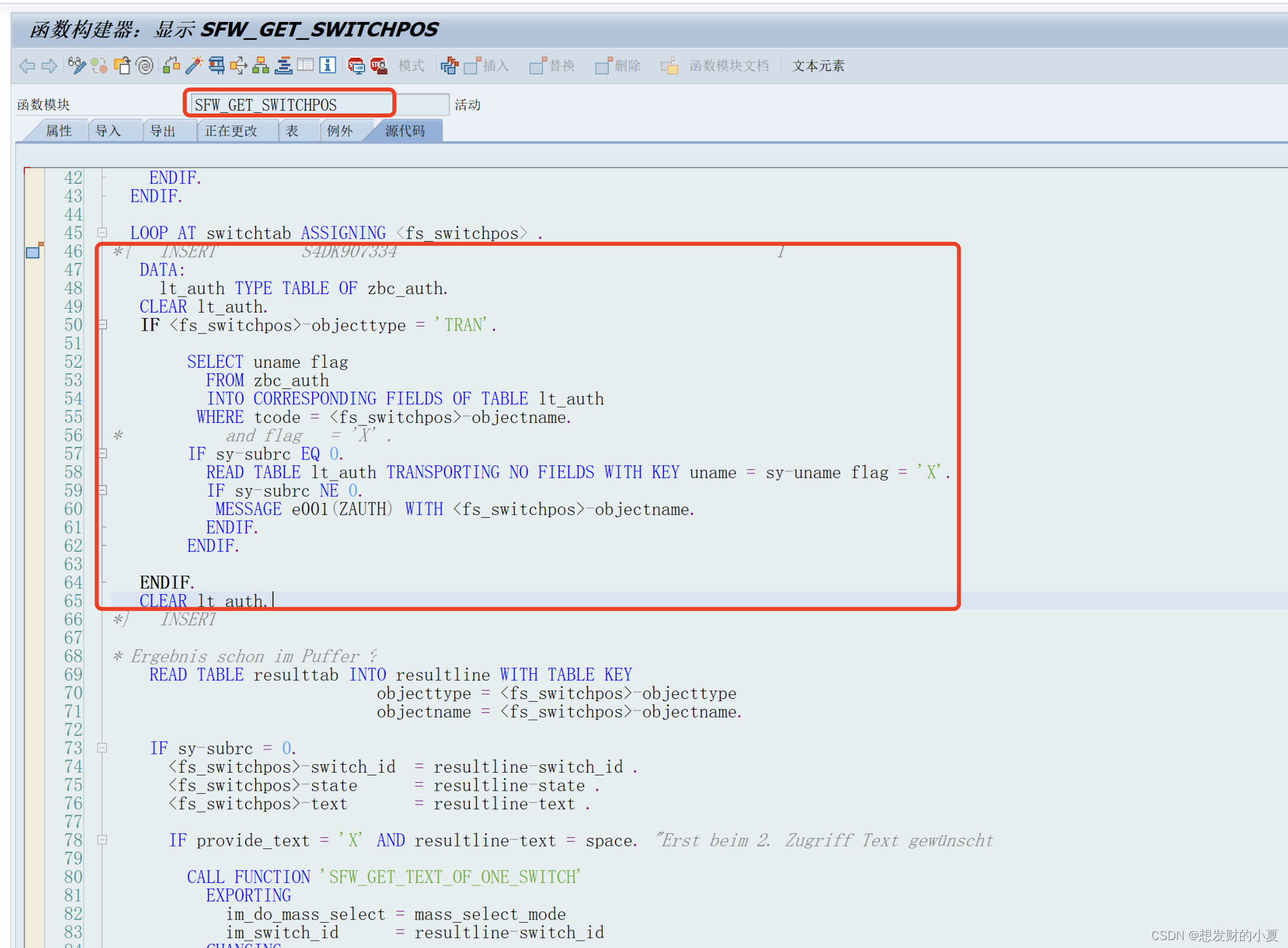This screenshot has height=948, width=1288.
Task: Collapse the IF sy-subrc block at line 57
Action: pos(102,453)
